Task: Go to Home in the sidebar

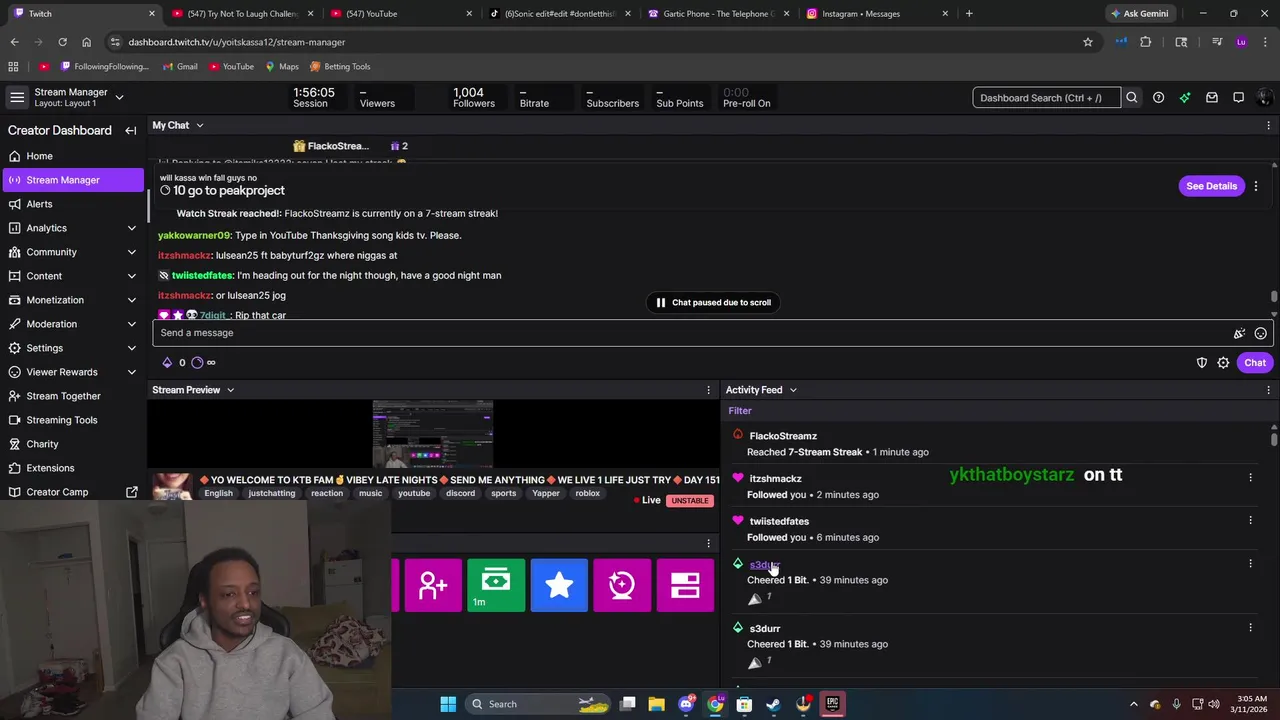Action: click(73, 156)
